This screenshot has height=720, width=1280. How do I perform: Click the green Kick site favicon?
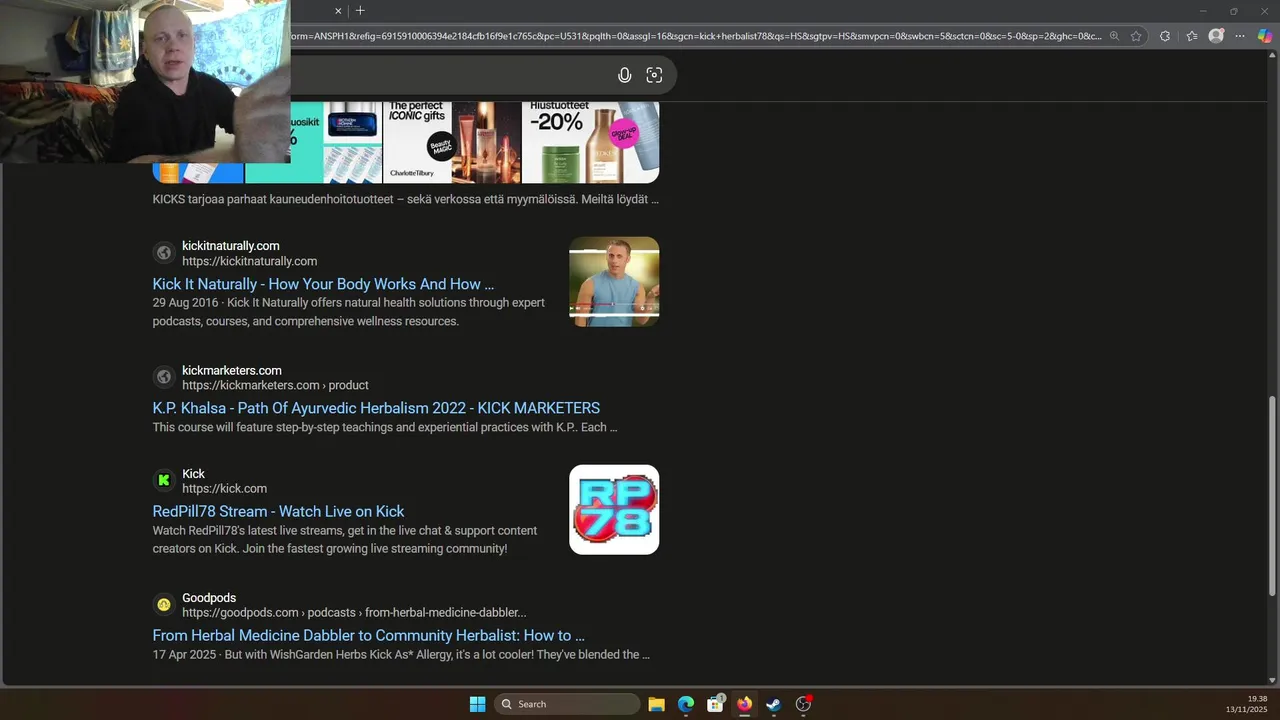point(164,481)
